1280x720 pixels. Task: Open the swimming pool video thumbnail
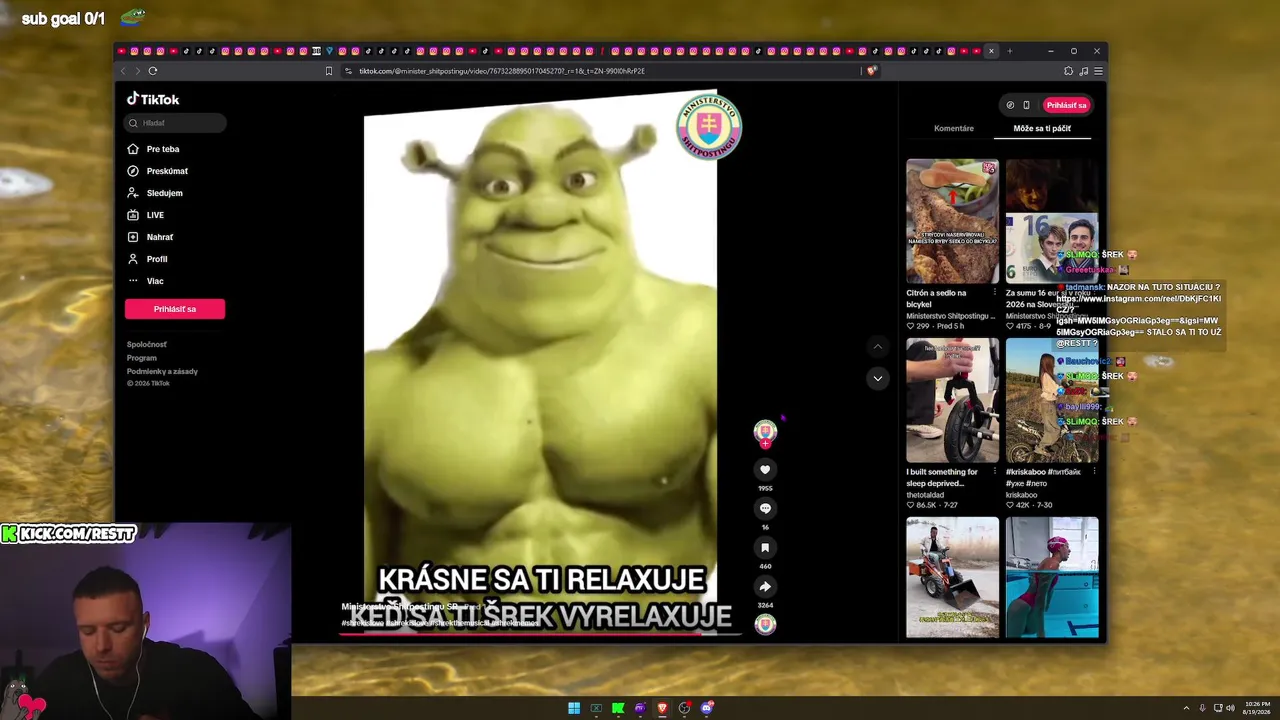(x=1052, y=577)
